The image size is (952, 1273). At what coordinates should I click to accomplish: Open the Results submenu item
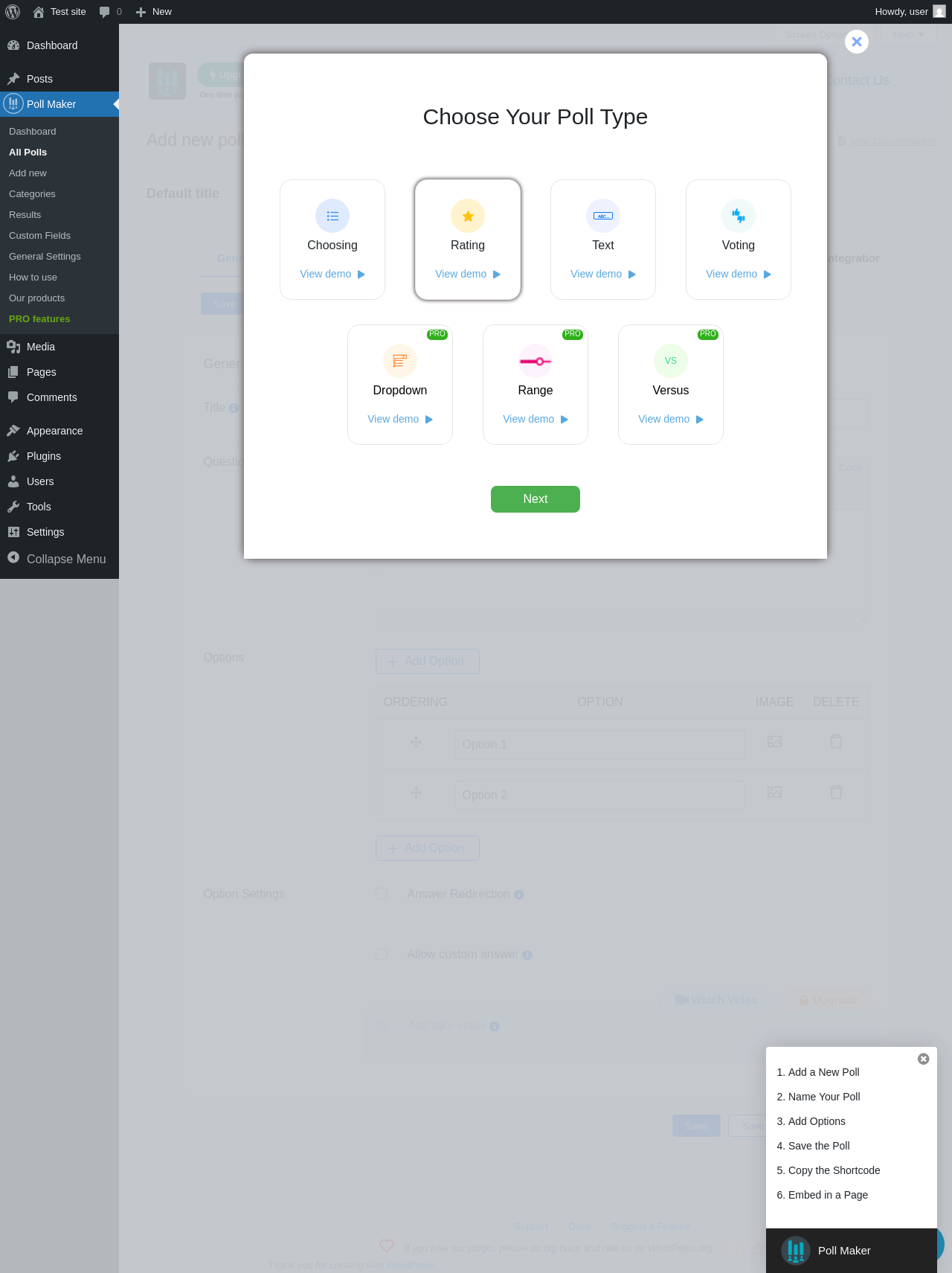(25, 214)
